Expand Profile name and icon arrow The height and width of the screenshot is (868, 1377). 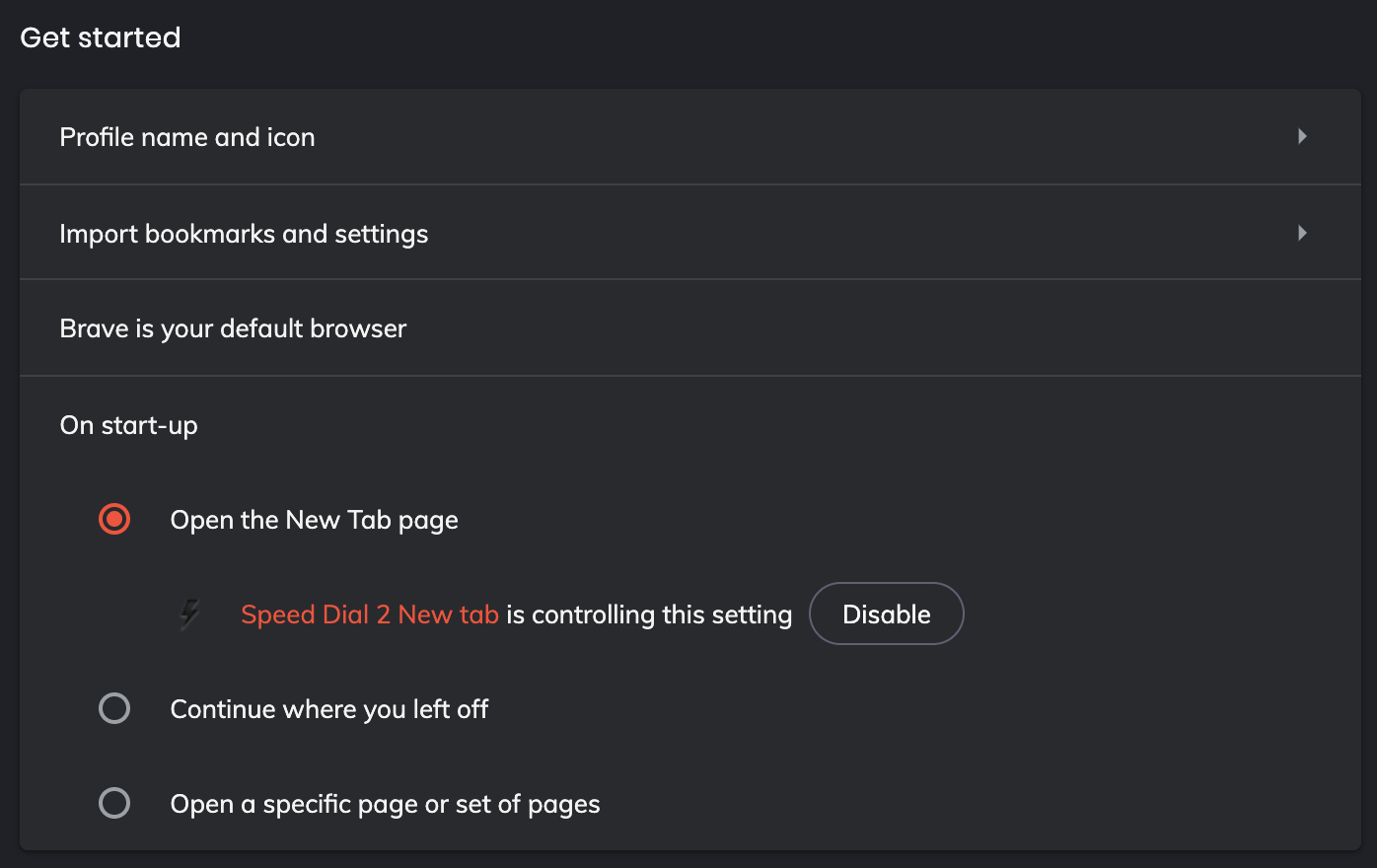(1302, 136)
